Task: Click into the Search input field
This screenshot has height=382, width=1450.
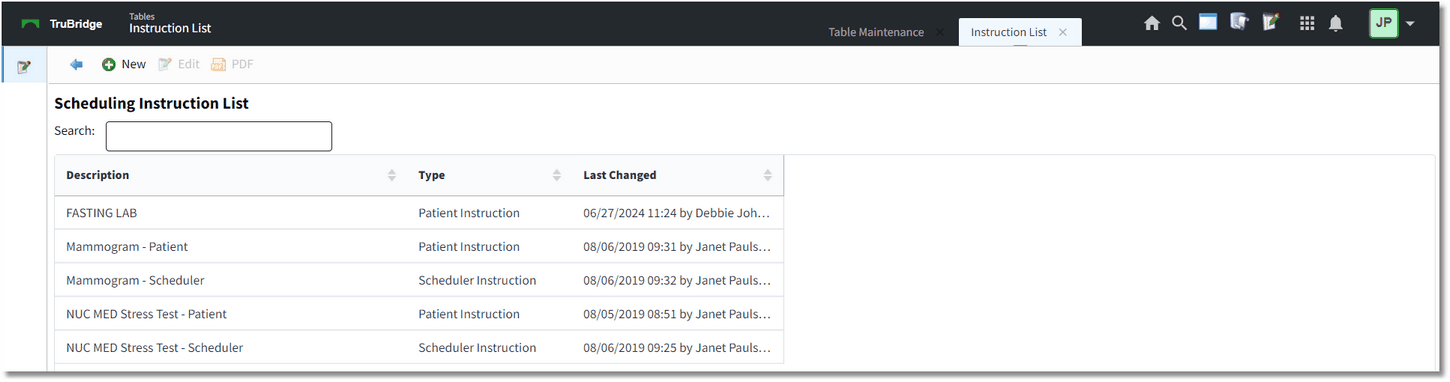Action: pyautogui.click(x=219, y=136)
